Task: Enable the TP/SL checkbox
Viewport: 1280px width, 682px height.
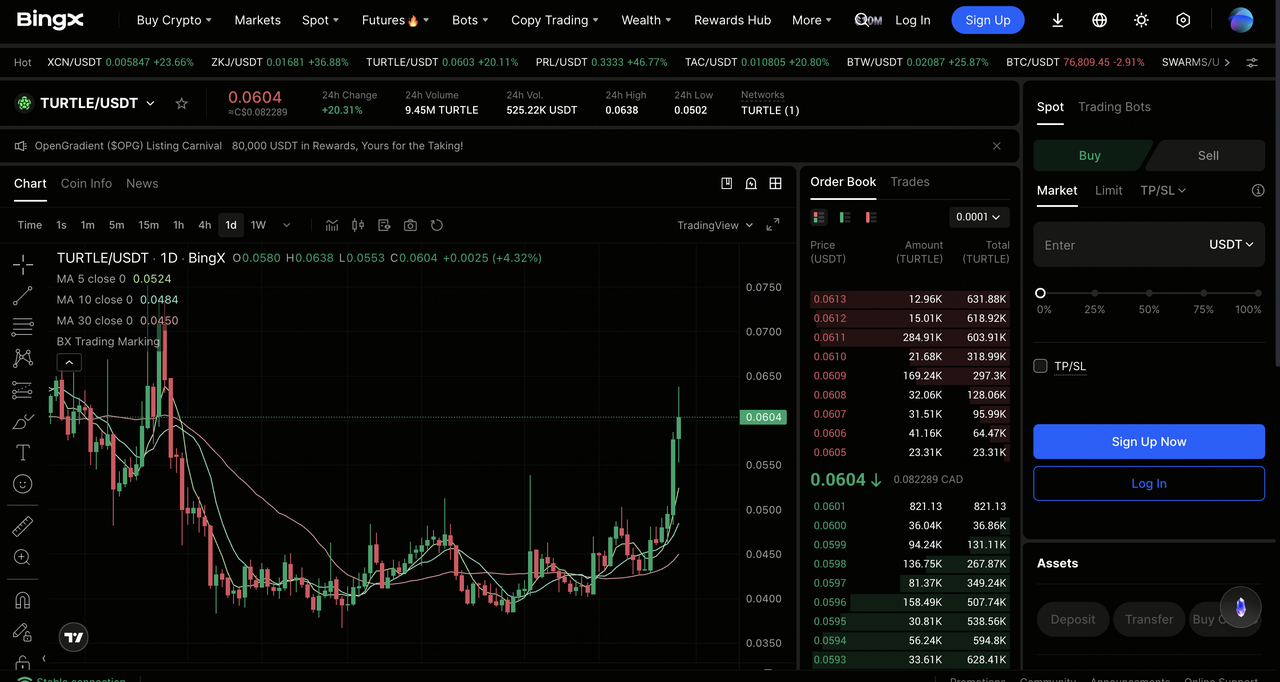Action: pyautogui.click(x=1040, y=366)
